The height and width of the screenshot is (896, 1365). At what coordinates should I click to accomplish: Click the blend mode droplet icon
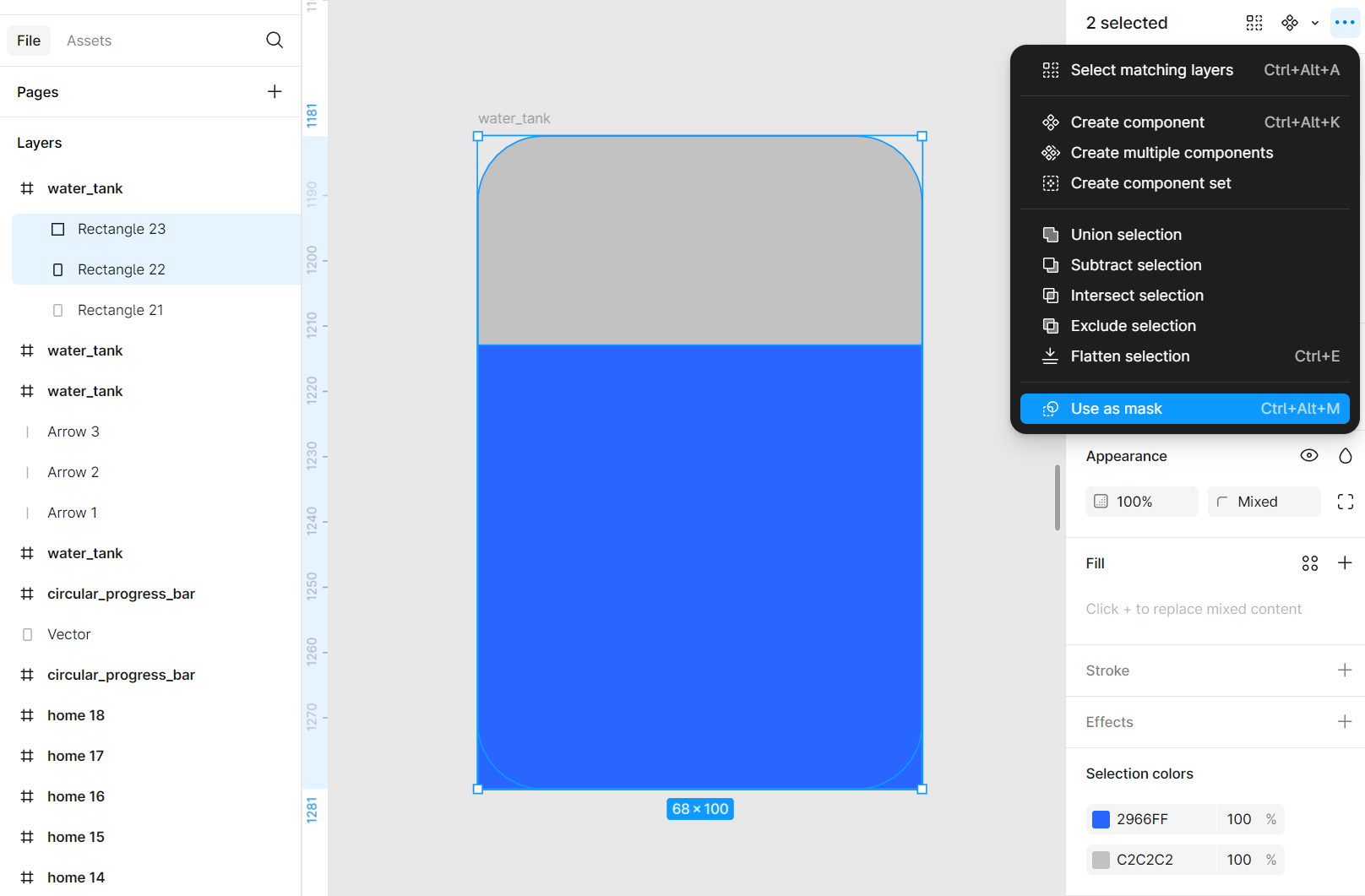pyautogui.click(x=1345, y=456)
